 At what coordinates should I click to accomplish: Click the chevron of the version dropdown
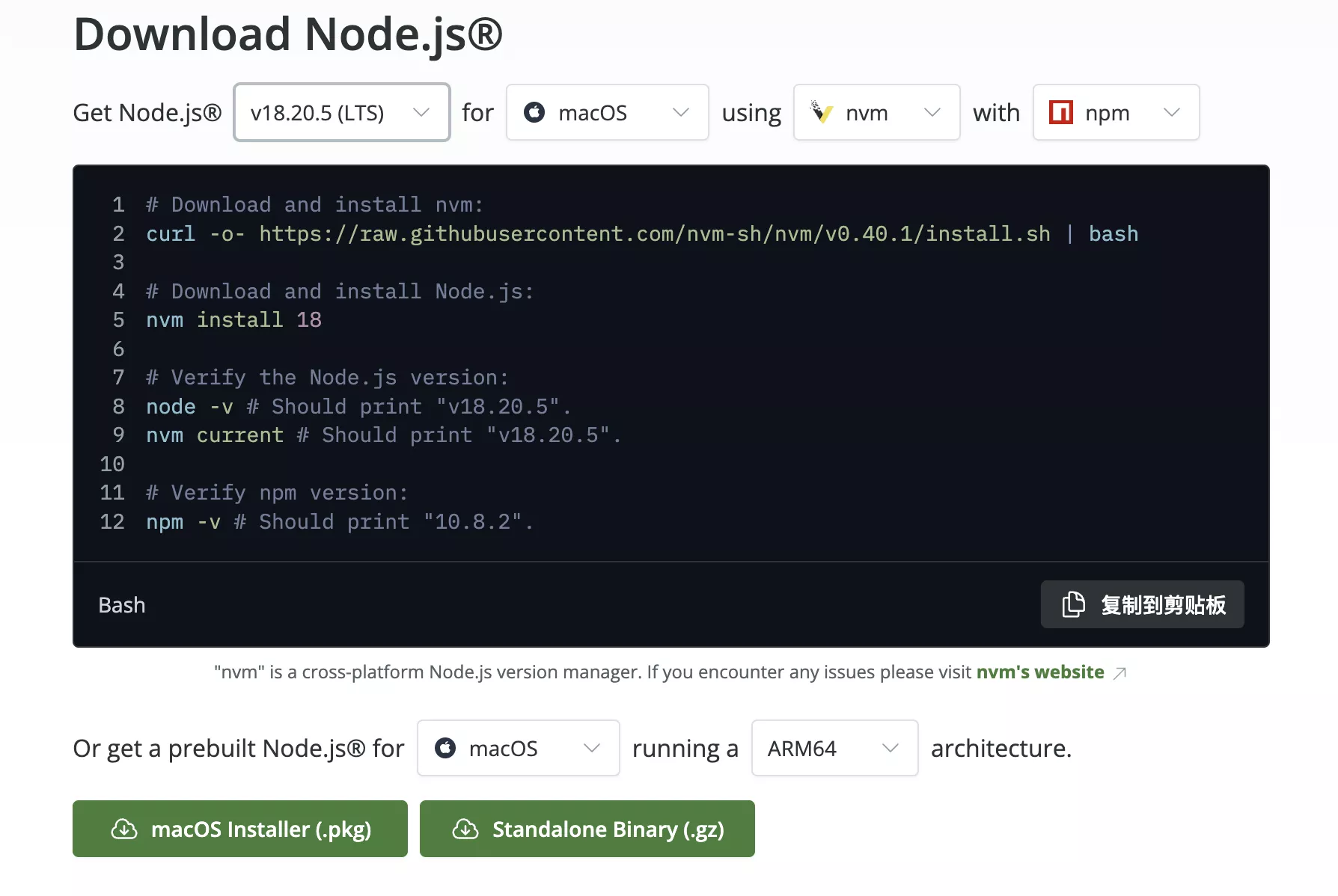pyautogui.click(x=421, y=112)
